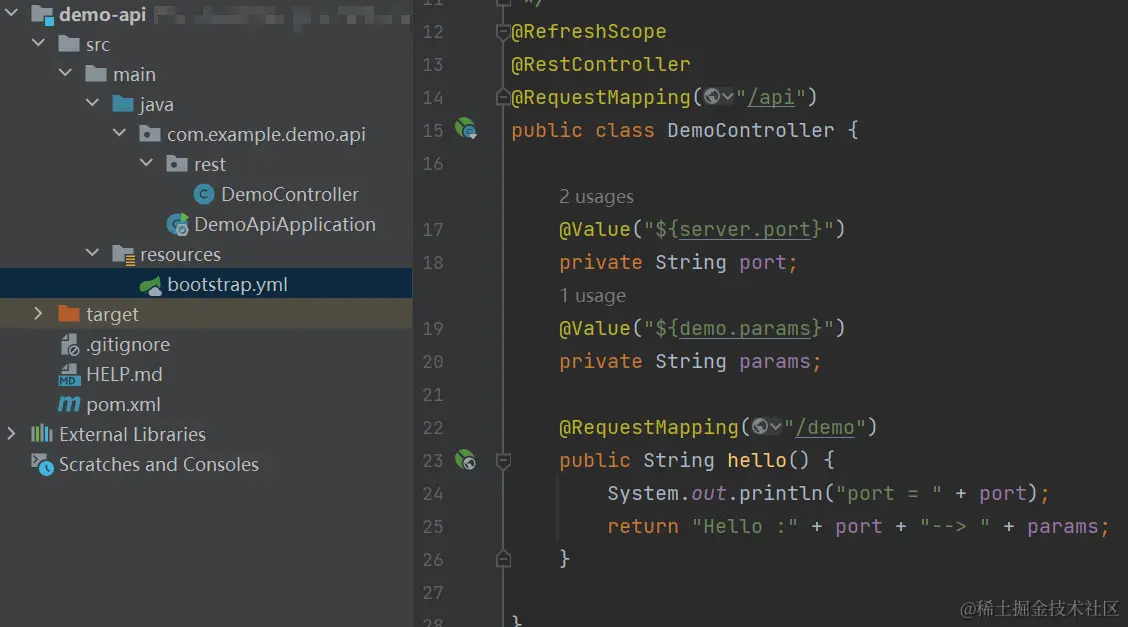Click the Maven pom.xml icon

pyautogui.click(x=69, y=404)
